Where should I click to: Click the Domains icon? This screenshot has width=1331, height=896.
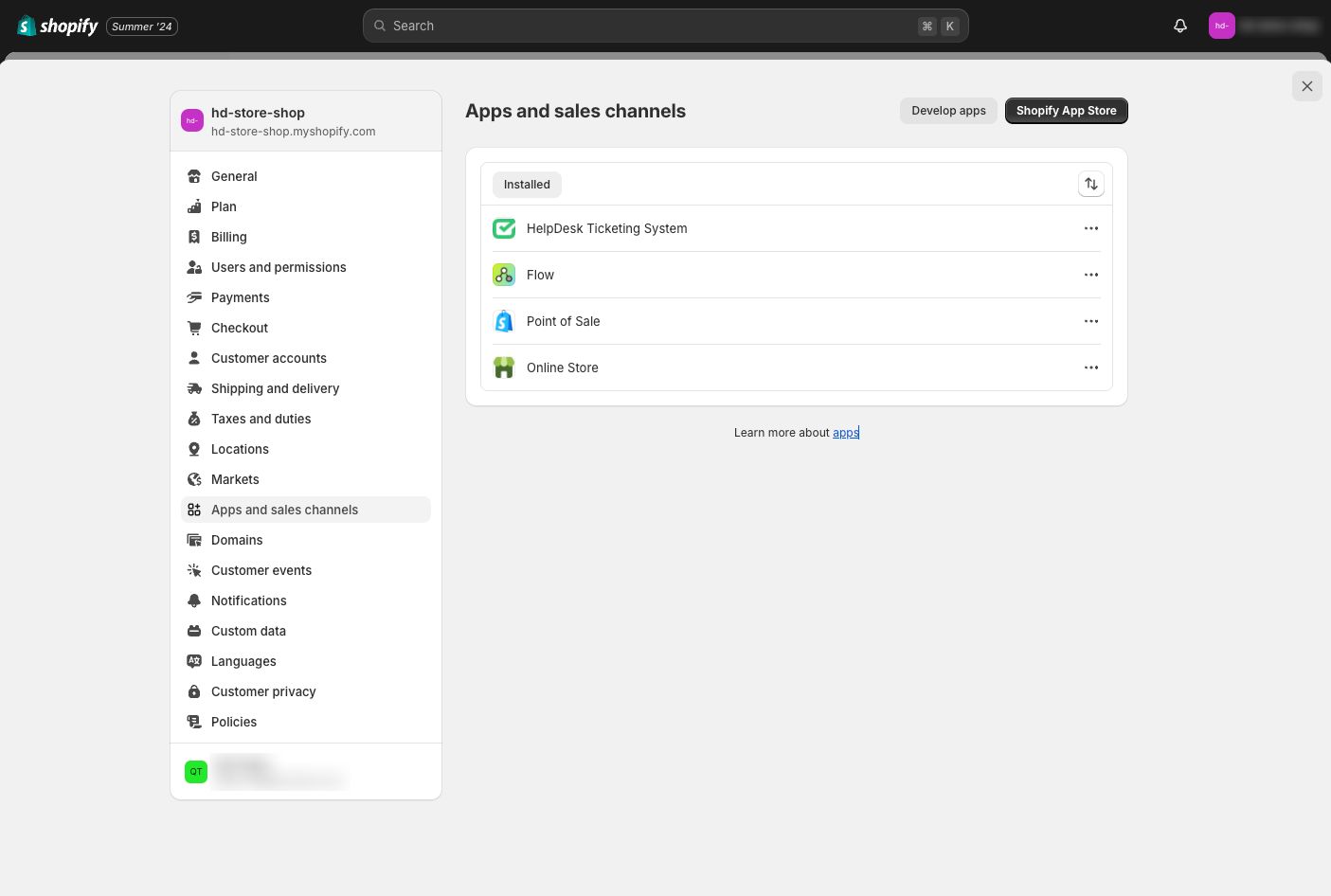click(194, 540)
